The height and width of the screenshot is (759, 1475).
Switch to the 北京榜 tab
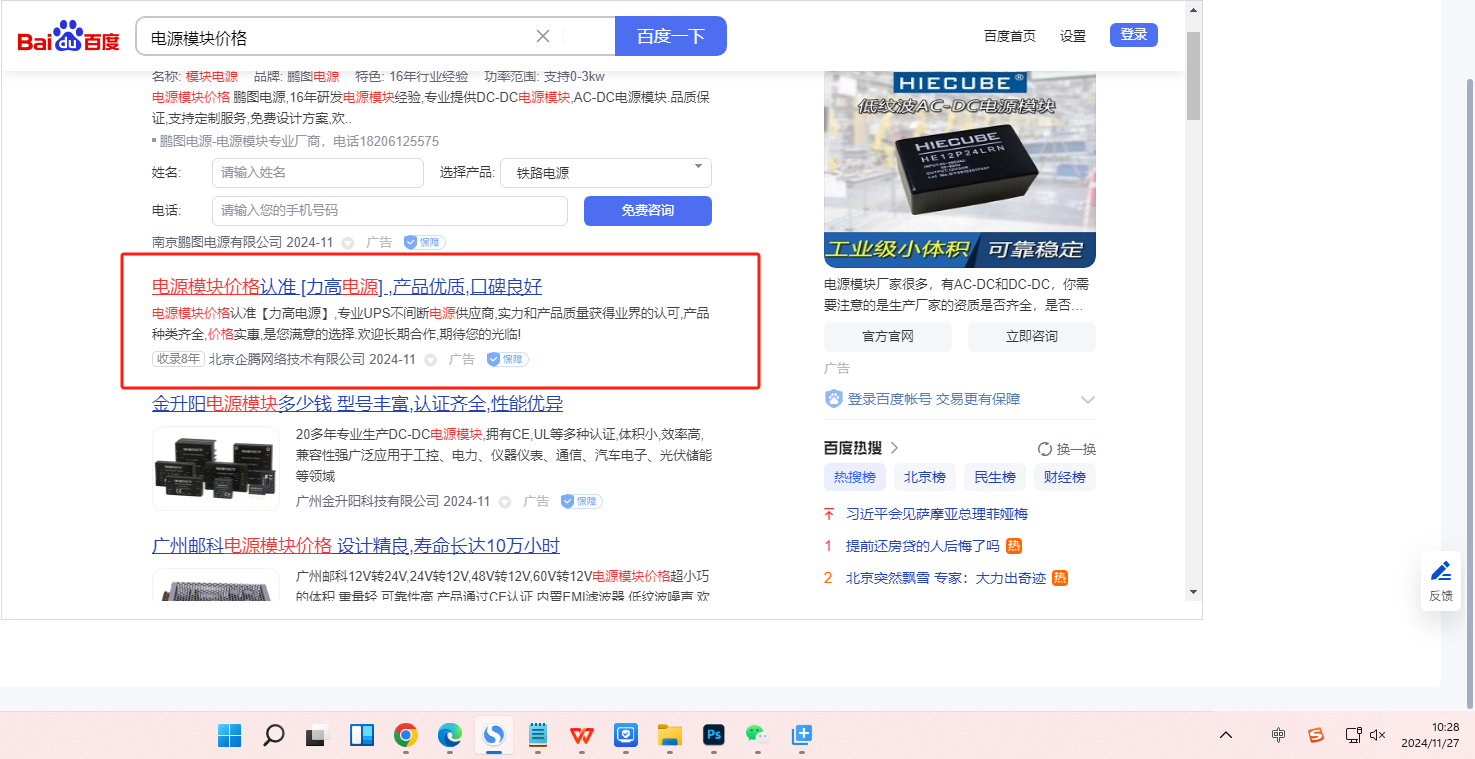point(925,477)
